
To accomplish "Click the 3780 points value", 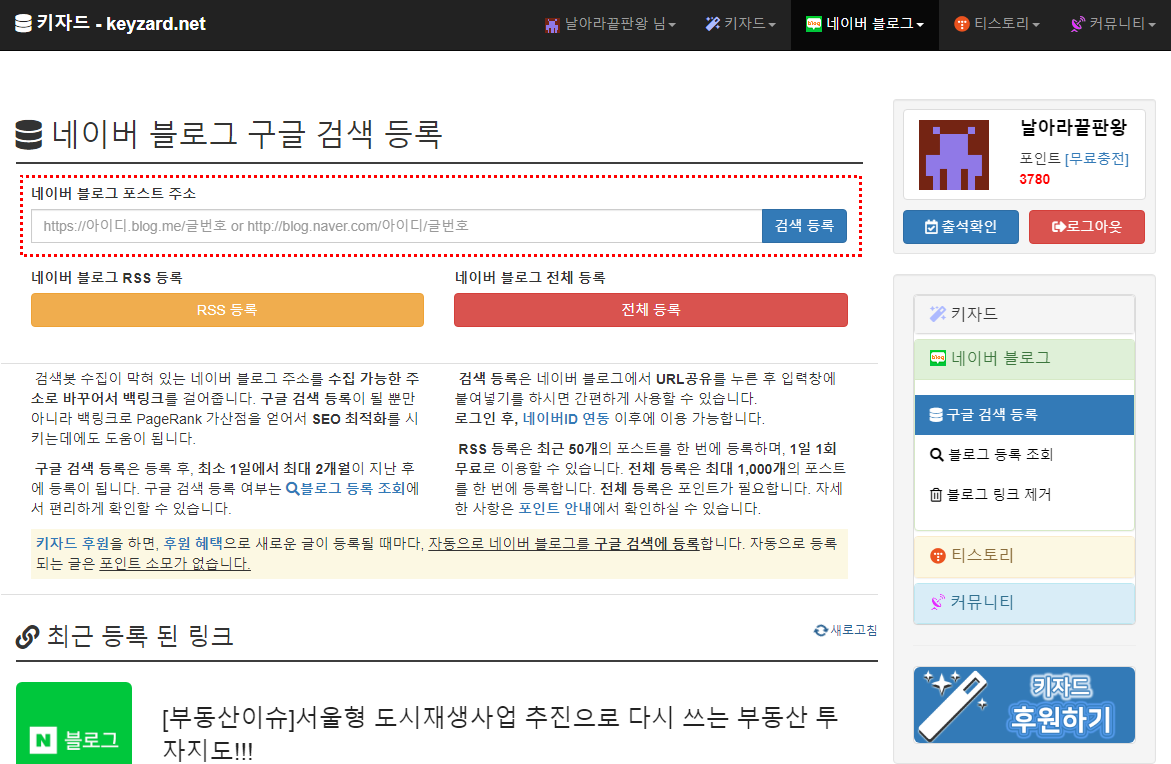I will coord(1034,180).
